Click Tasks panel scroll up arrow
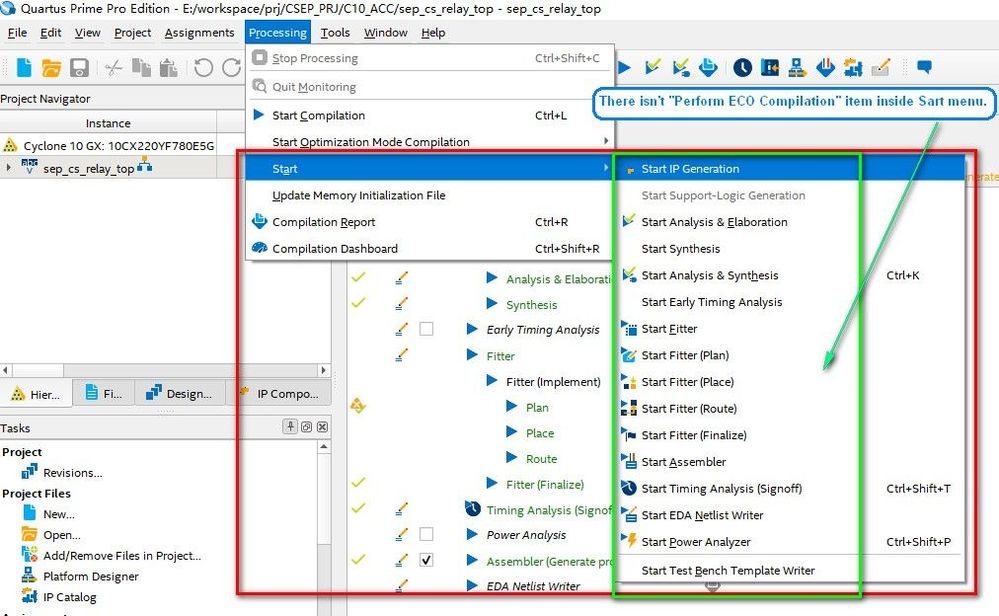Viewport: 999px width, 616px height. click(x=324, y=447)
